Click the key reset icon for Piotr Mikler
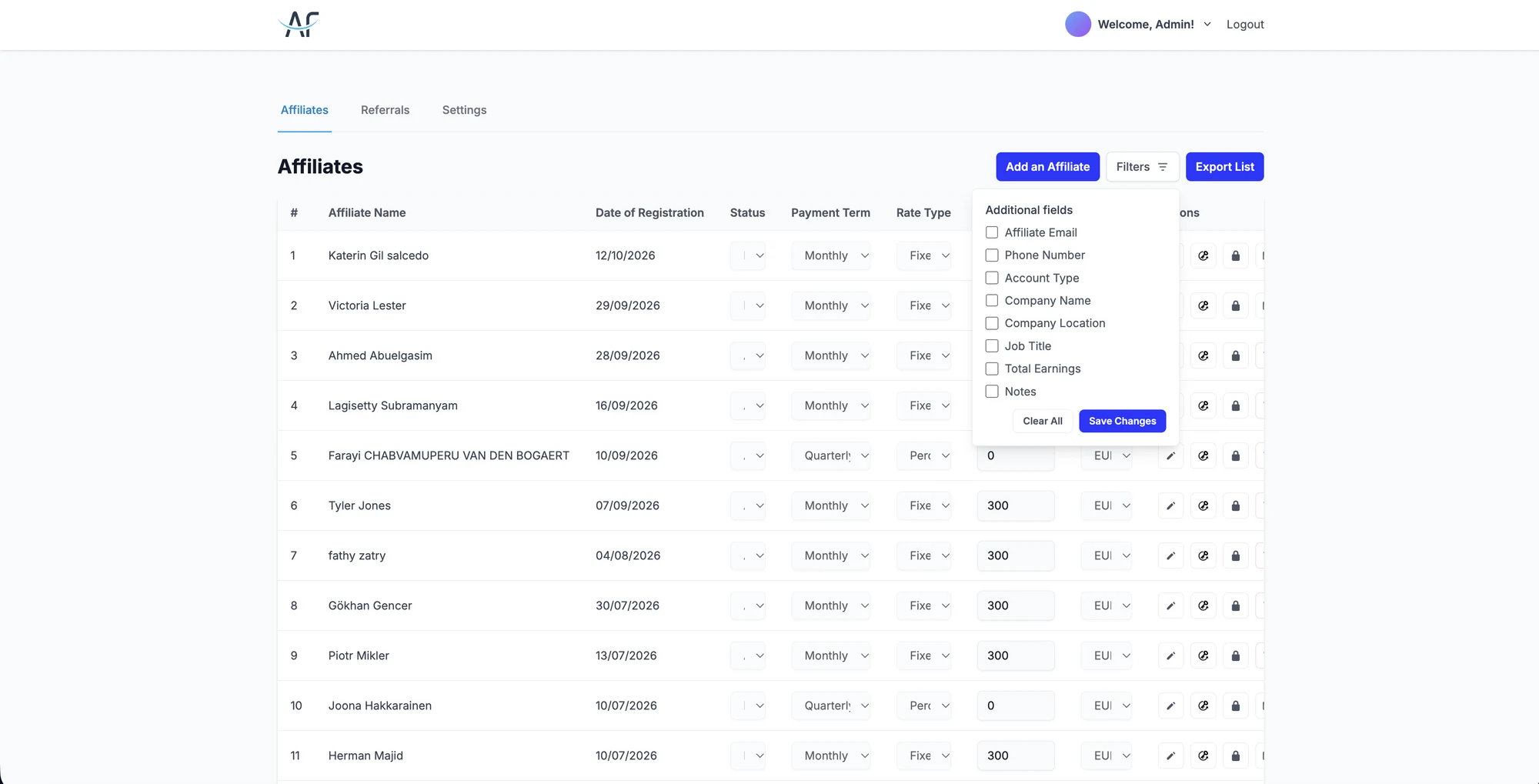The height and width of the screenshot is (784, 1539). (x=1203, y=656)
